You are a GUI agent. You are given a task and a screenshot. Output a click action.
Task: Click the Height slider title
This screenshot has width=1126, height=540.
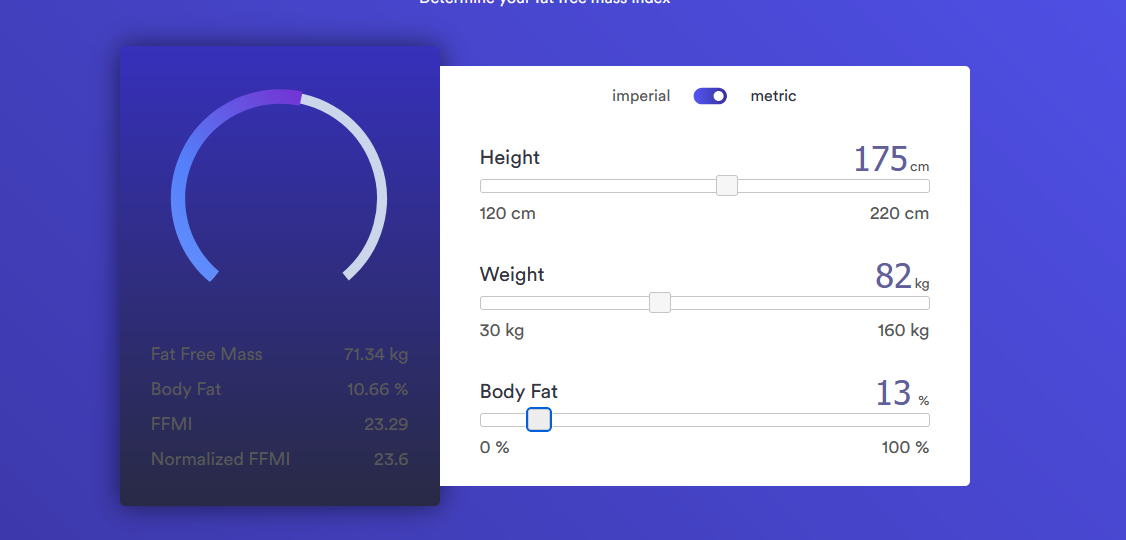coord(510,157)
